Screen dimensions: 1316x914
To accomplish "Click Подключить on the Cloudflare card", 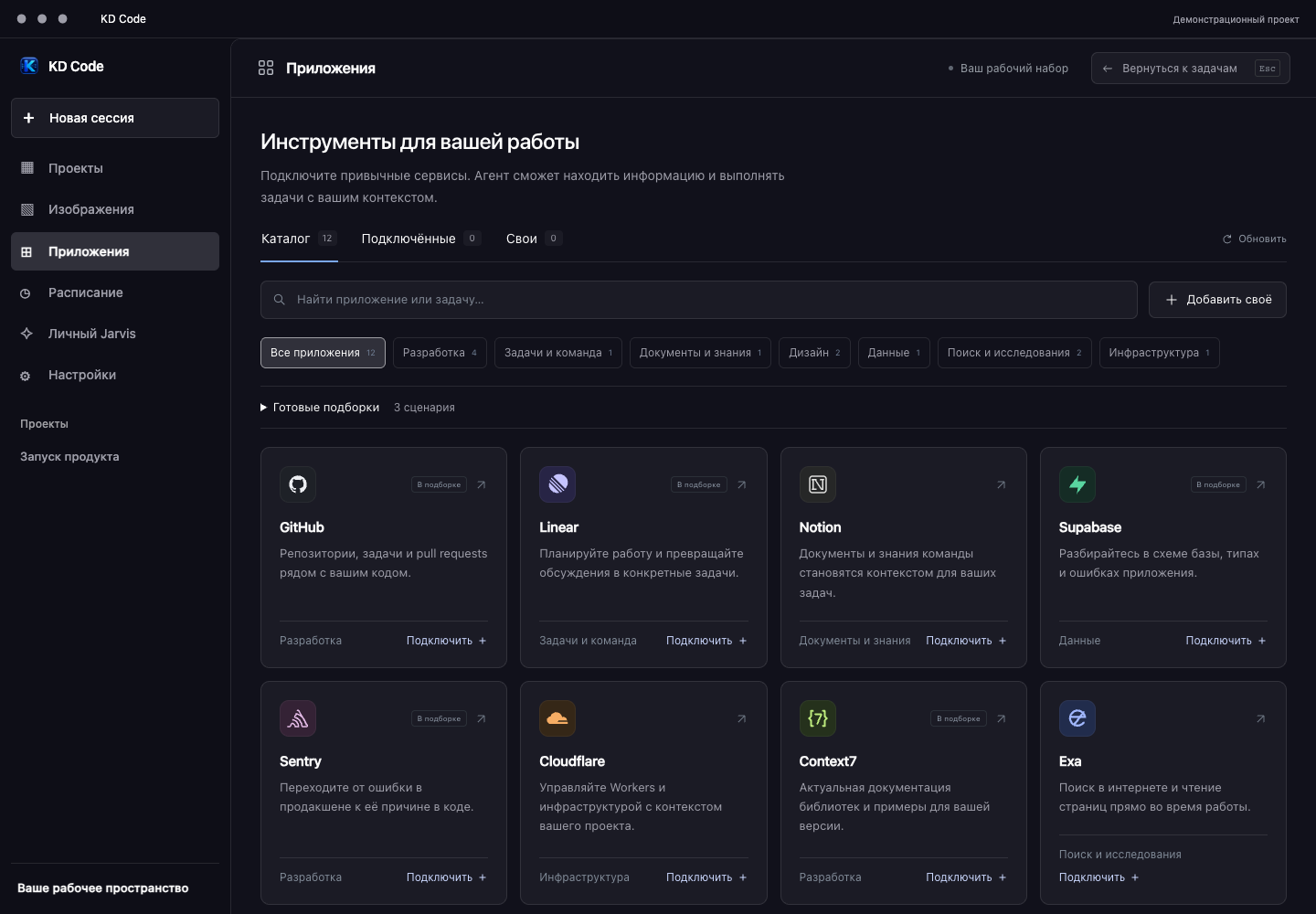I will (x=706, y=877).
